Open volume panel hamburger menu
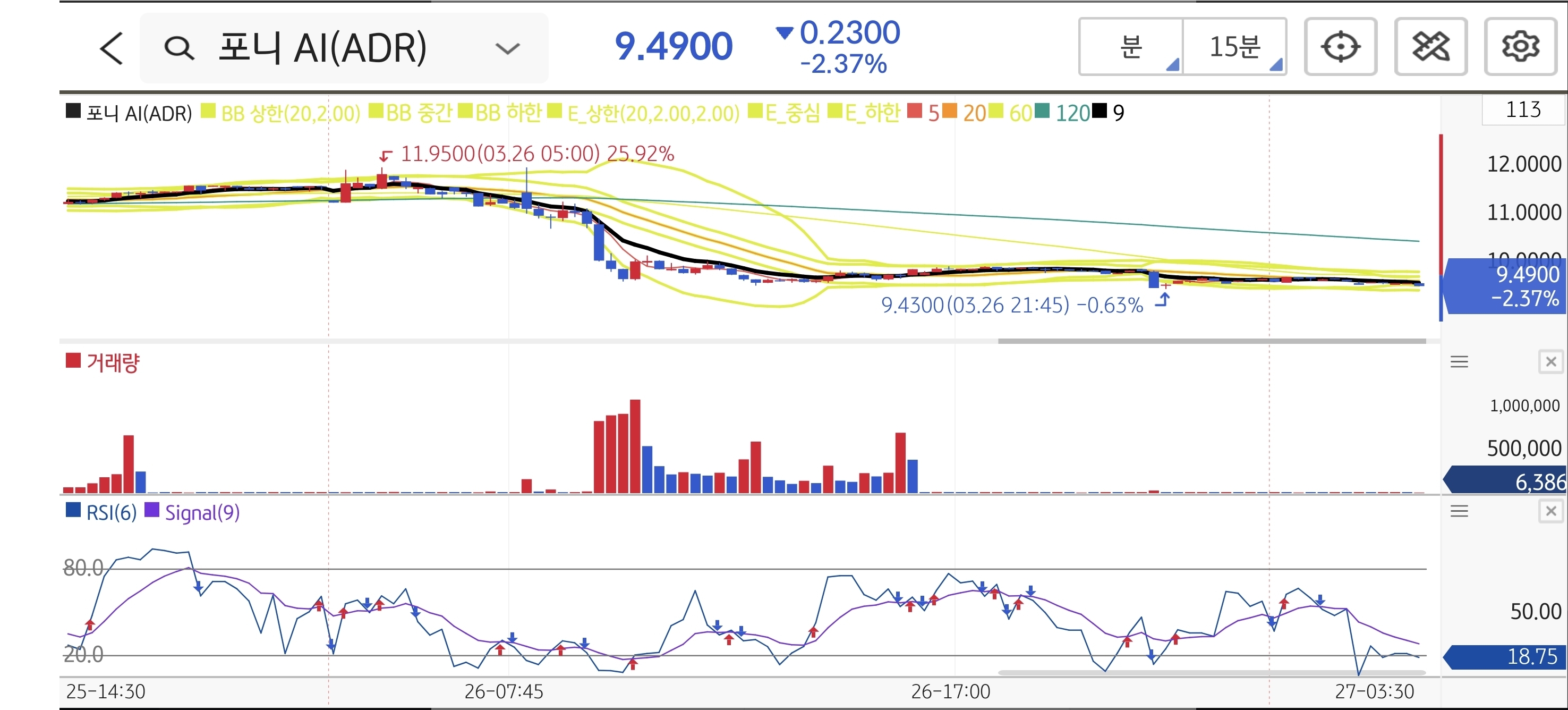The image size is (1568, 710). point(1459,362)
